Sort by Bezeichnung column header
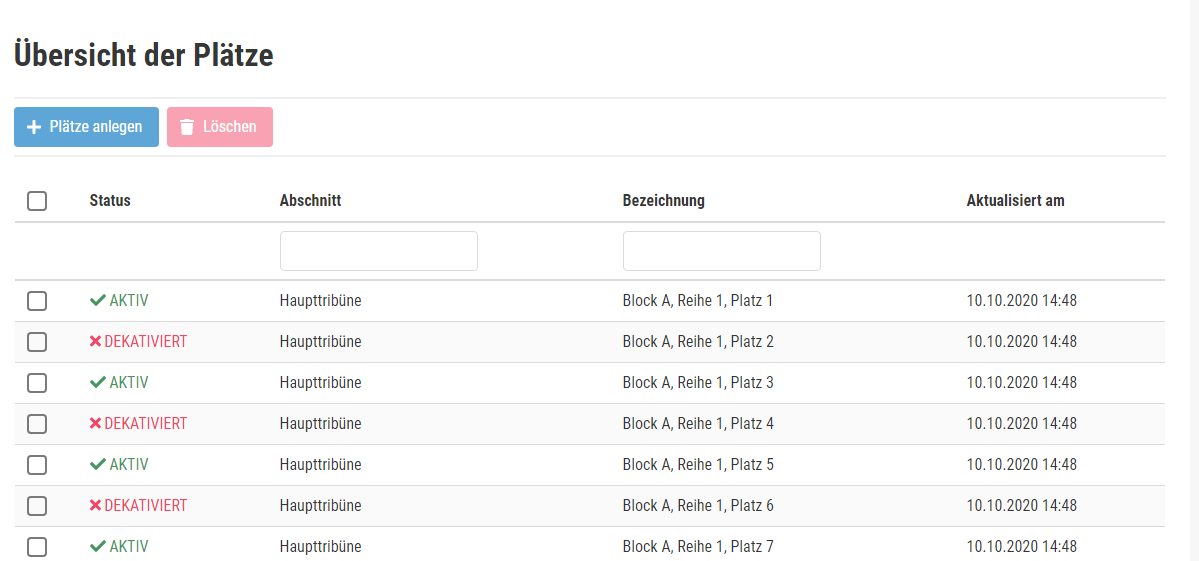 [663, 201]
